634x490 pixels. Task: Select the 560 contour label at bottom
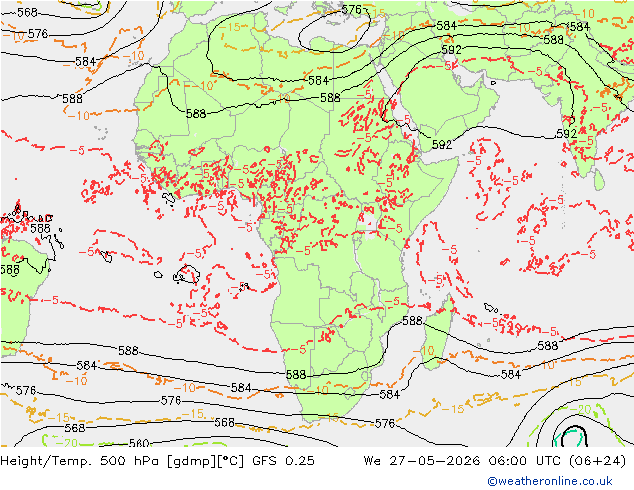(x=139, y=443)
